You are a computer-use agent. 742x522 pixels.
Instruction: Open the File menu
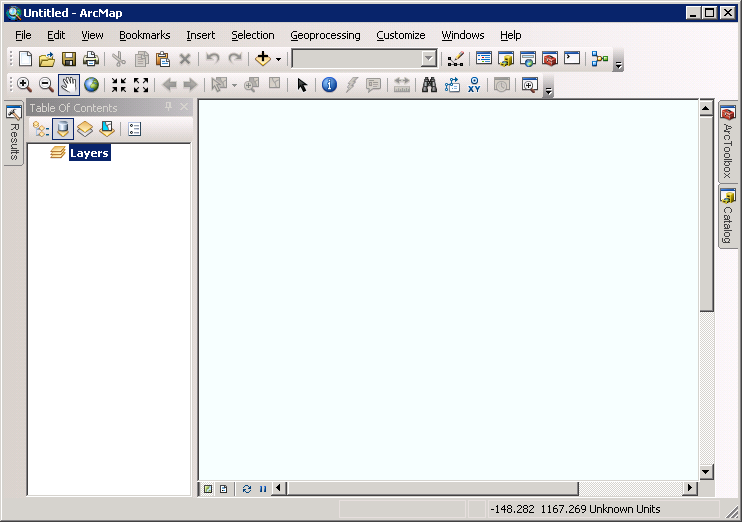pyautogui.click(x=23, y=35)
